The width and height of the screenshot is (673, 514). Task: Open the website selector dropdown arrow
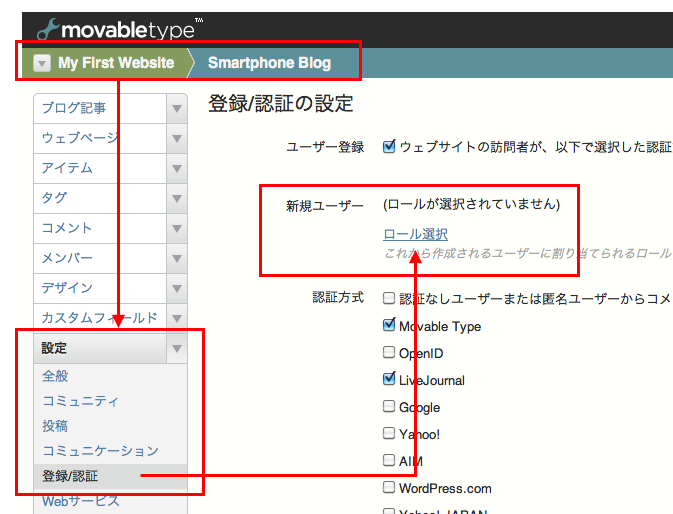[42, 63]
